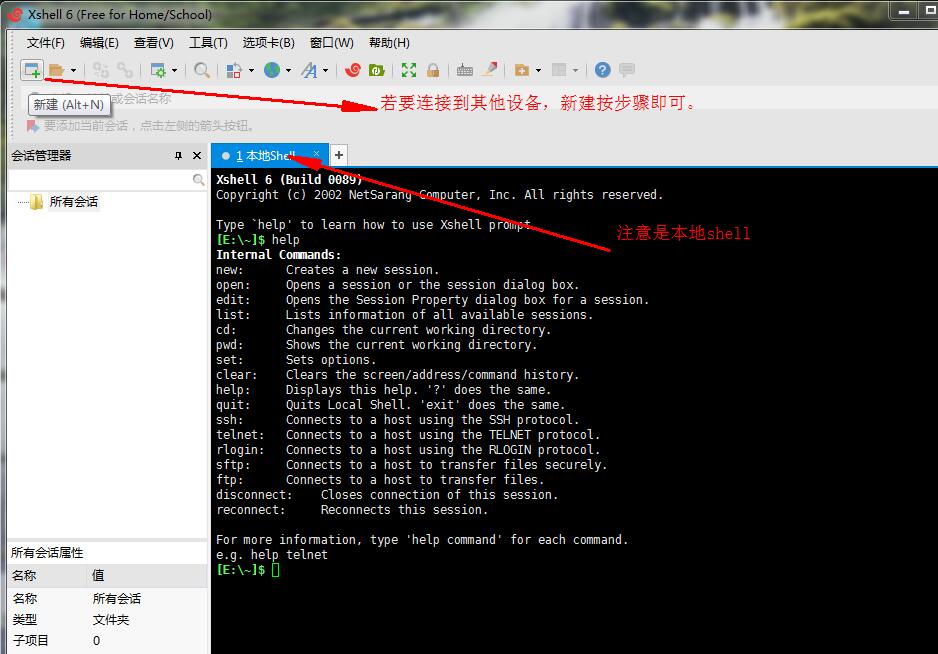Launch the green Xftp icon
The width and height of the screenshot is (938, 654).
coord(377,71)
